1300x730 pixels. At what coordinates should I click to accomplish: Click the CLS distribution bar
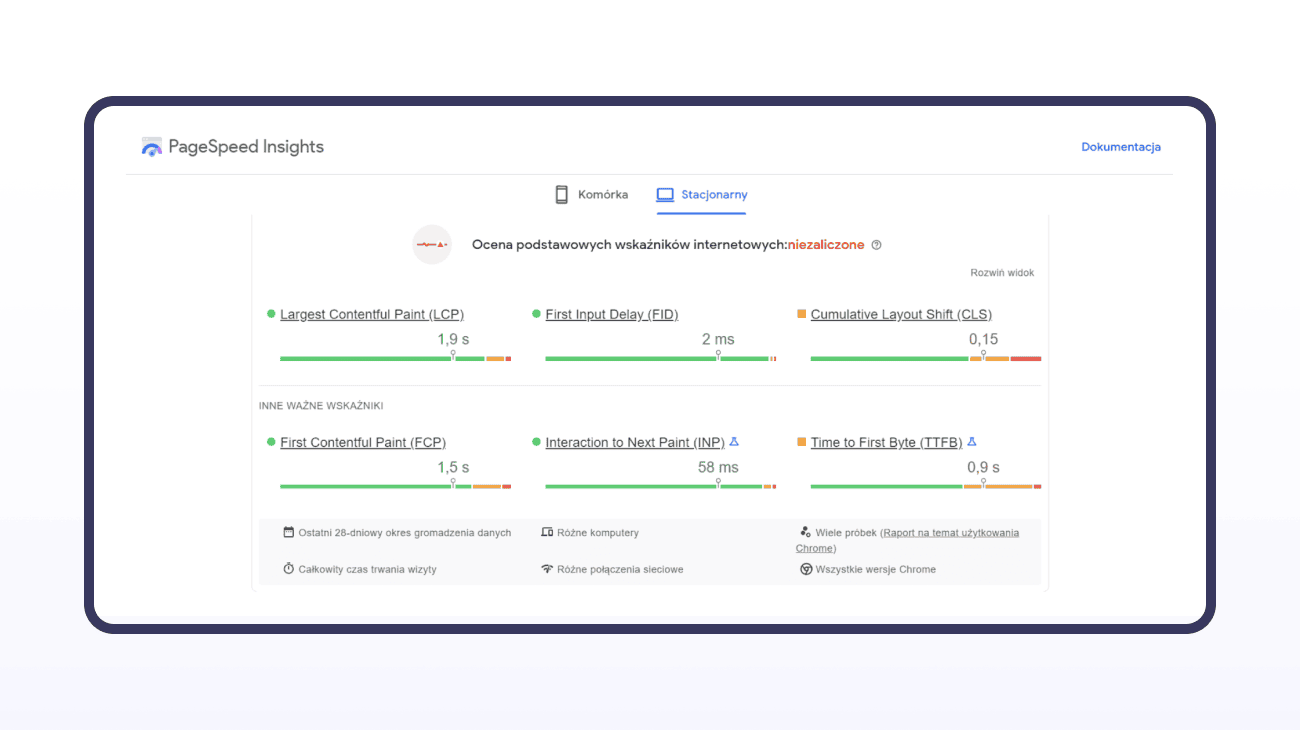pos(926,358)
